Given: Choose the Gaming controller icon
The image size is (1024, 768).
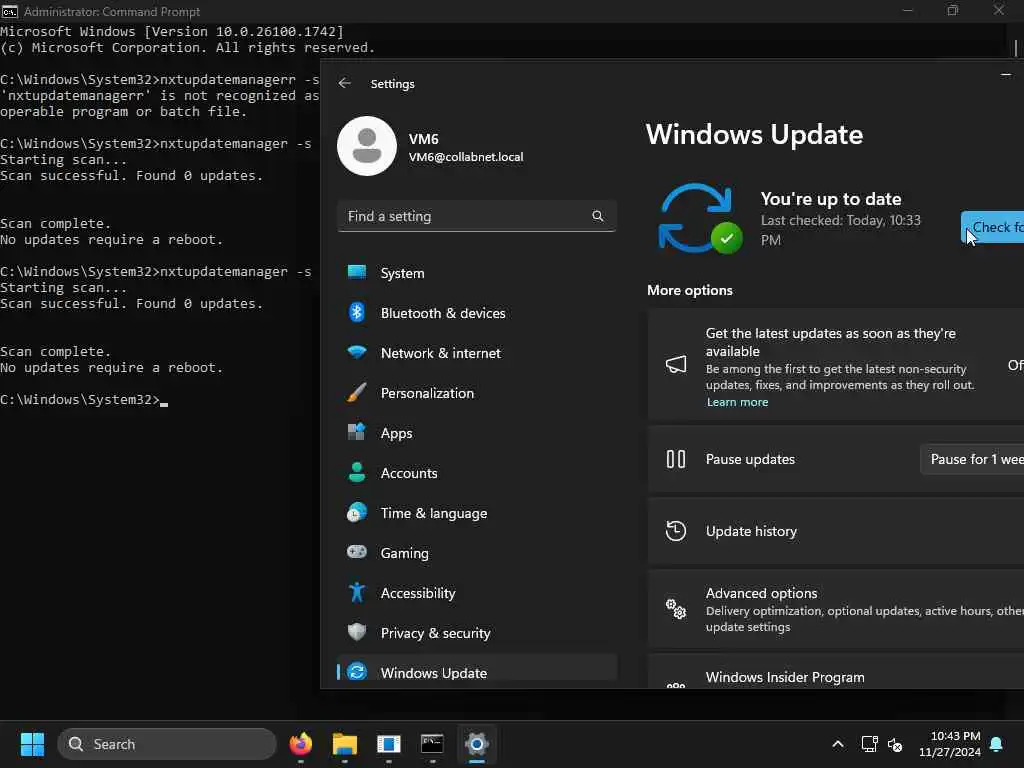Looking at the screenshot, I should [357, 552].
